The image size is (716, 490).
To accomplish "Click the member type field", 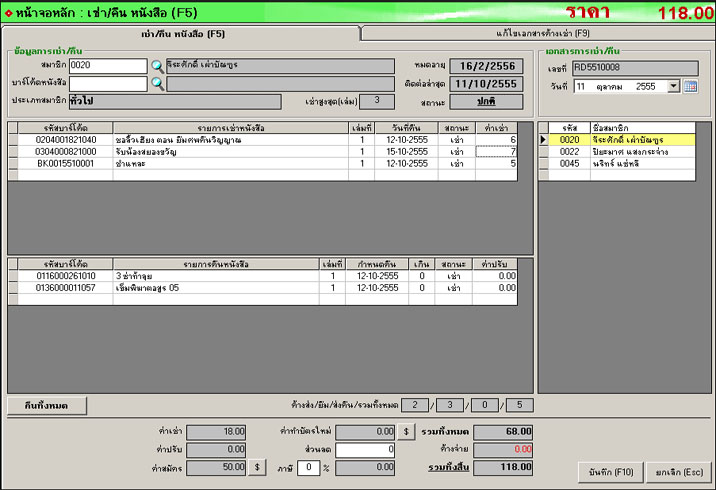I will click(175, 101).
